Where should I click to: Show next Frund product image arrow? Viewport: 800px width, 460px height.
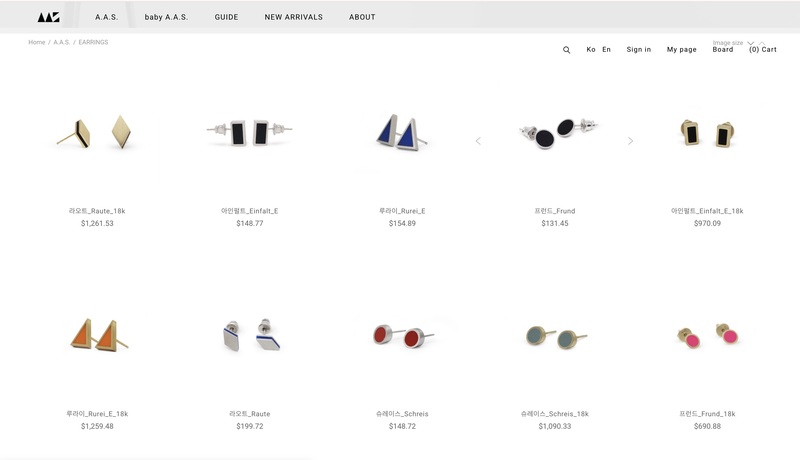pos(631,141)
